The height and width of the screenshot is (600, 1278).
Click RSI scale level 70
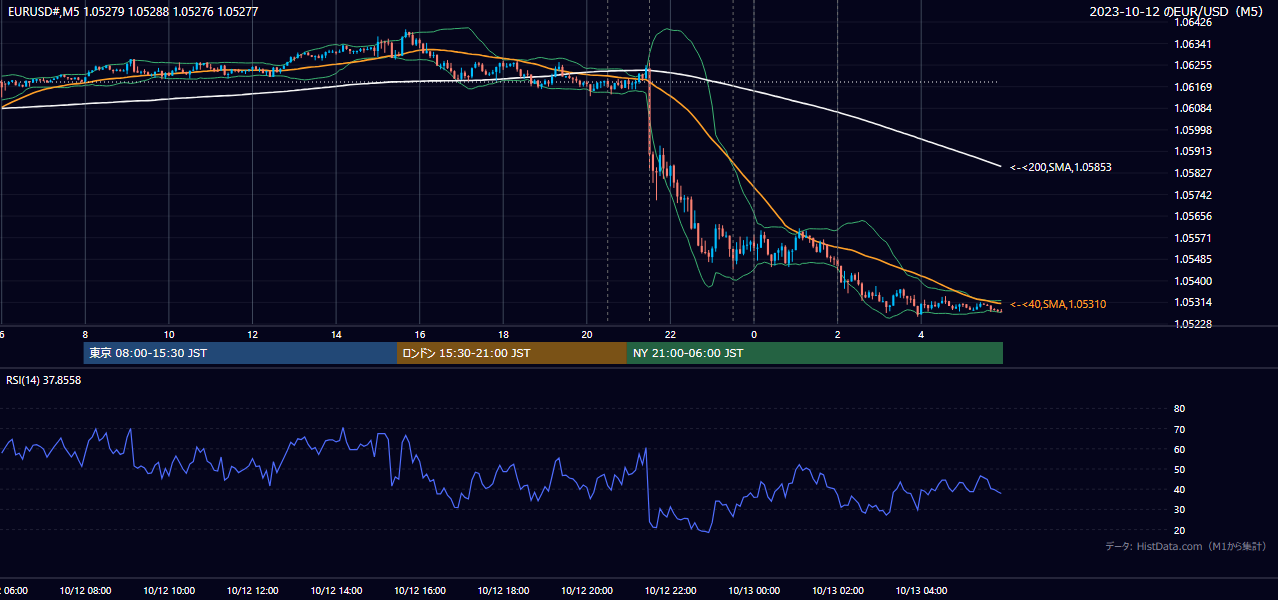1179,429
